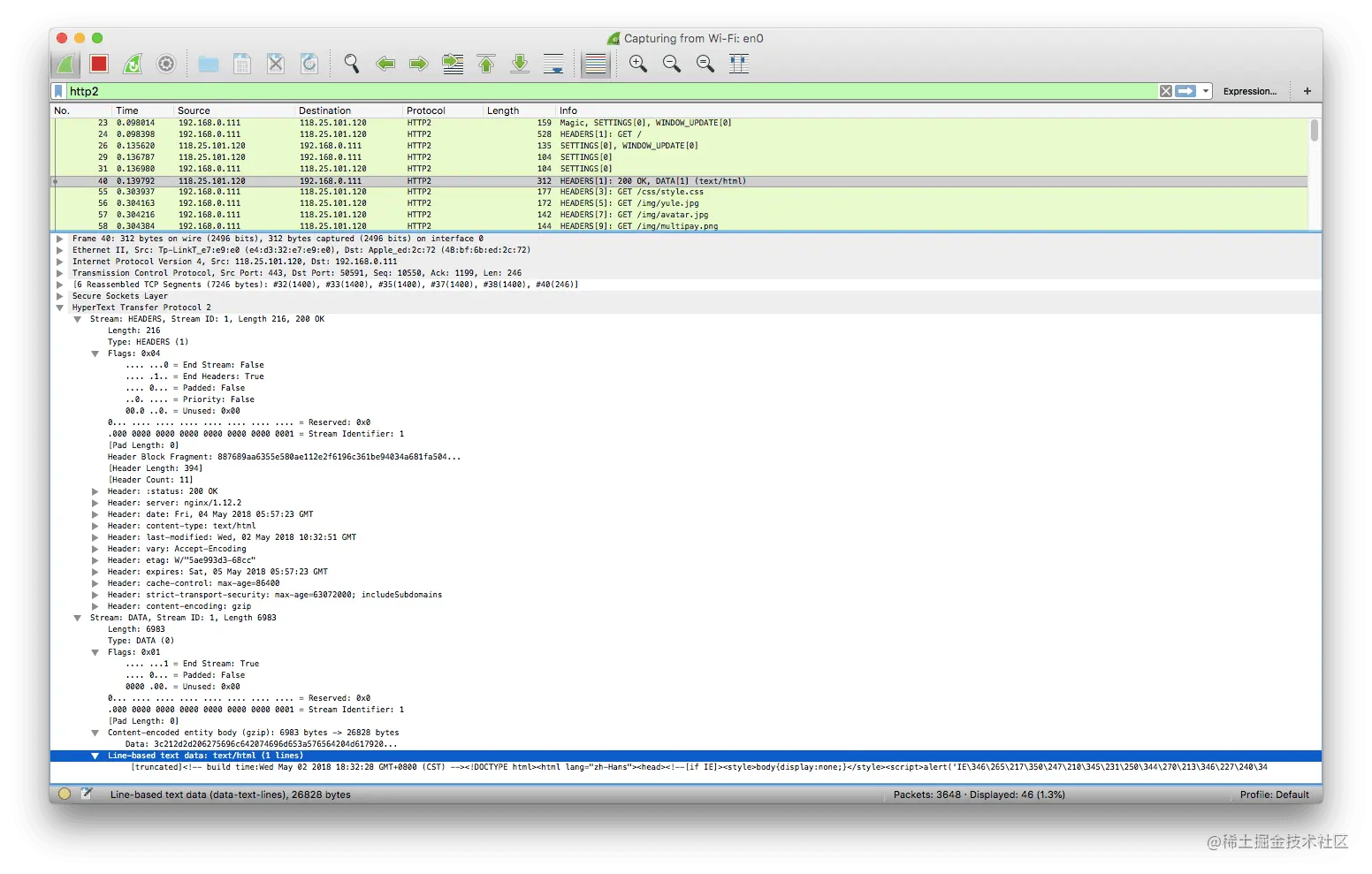Viewport: 1372px width, 874px height.
Task: Sort by the Protocol column header
Action: (443, 110)
